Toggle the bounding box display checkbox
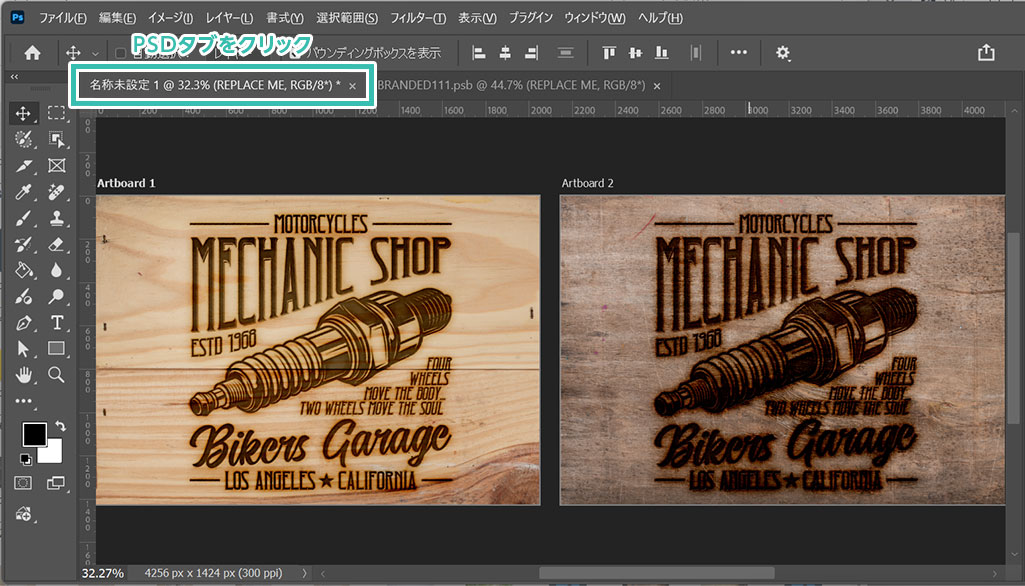Image resolution: width=1025 pixels, height=586 pixels. coord(296,53)
